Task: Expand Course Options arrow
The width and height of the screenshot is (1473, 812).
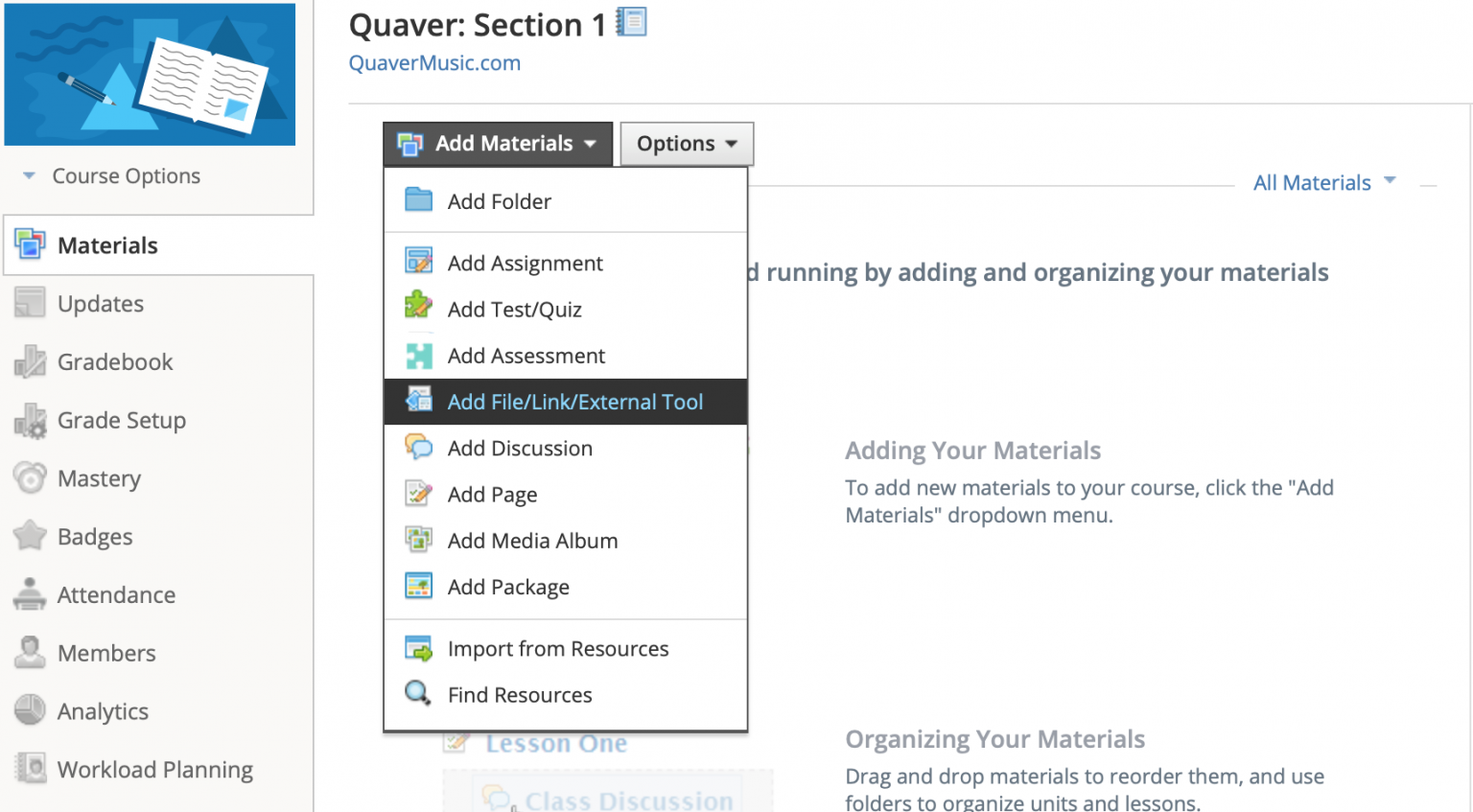Action: coord(29,175)
